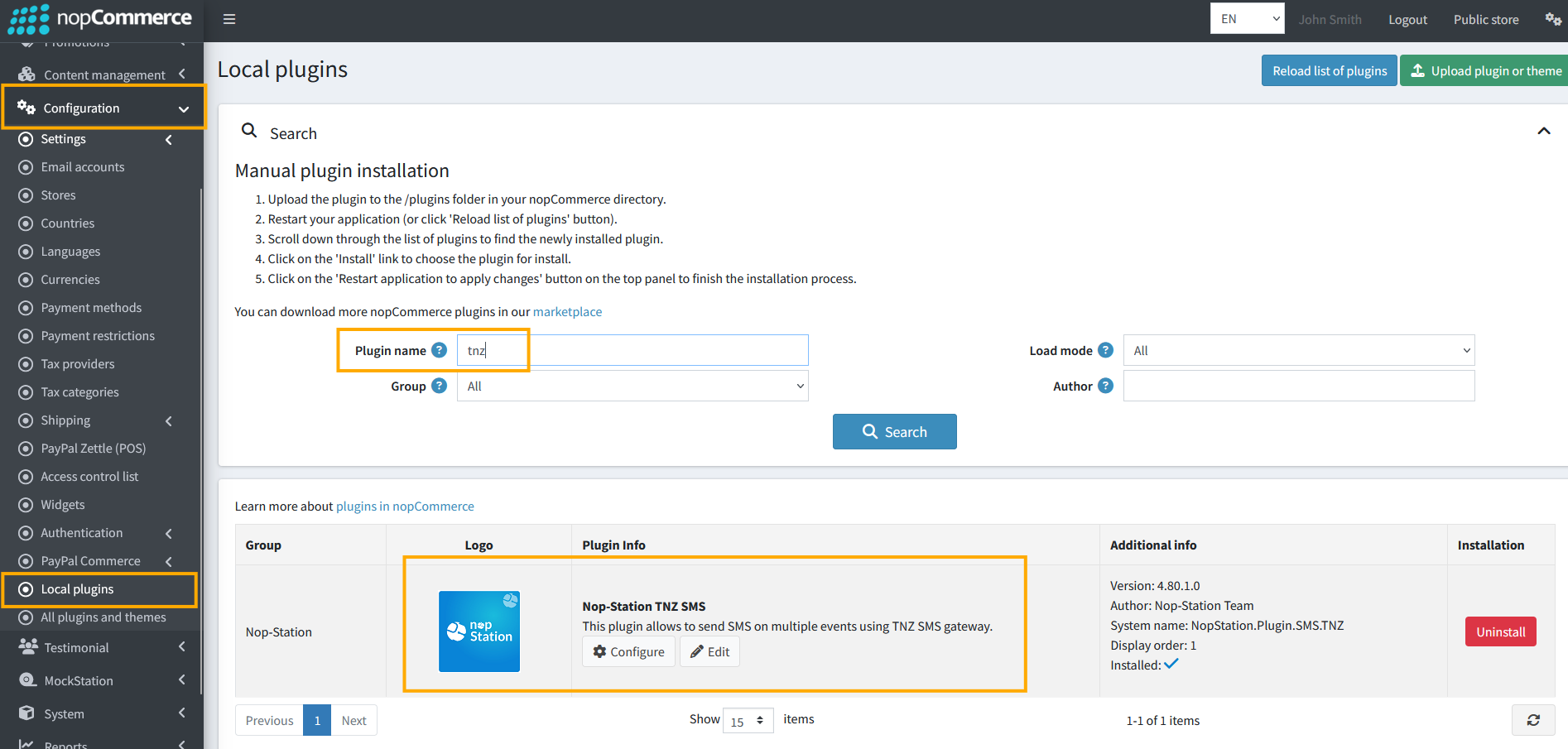Click the Content management sidebar icon
The height and width of the screenshot is (749, 1568).
26,74
